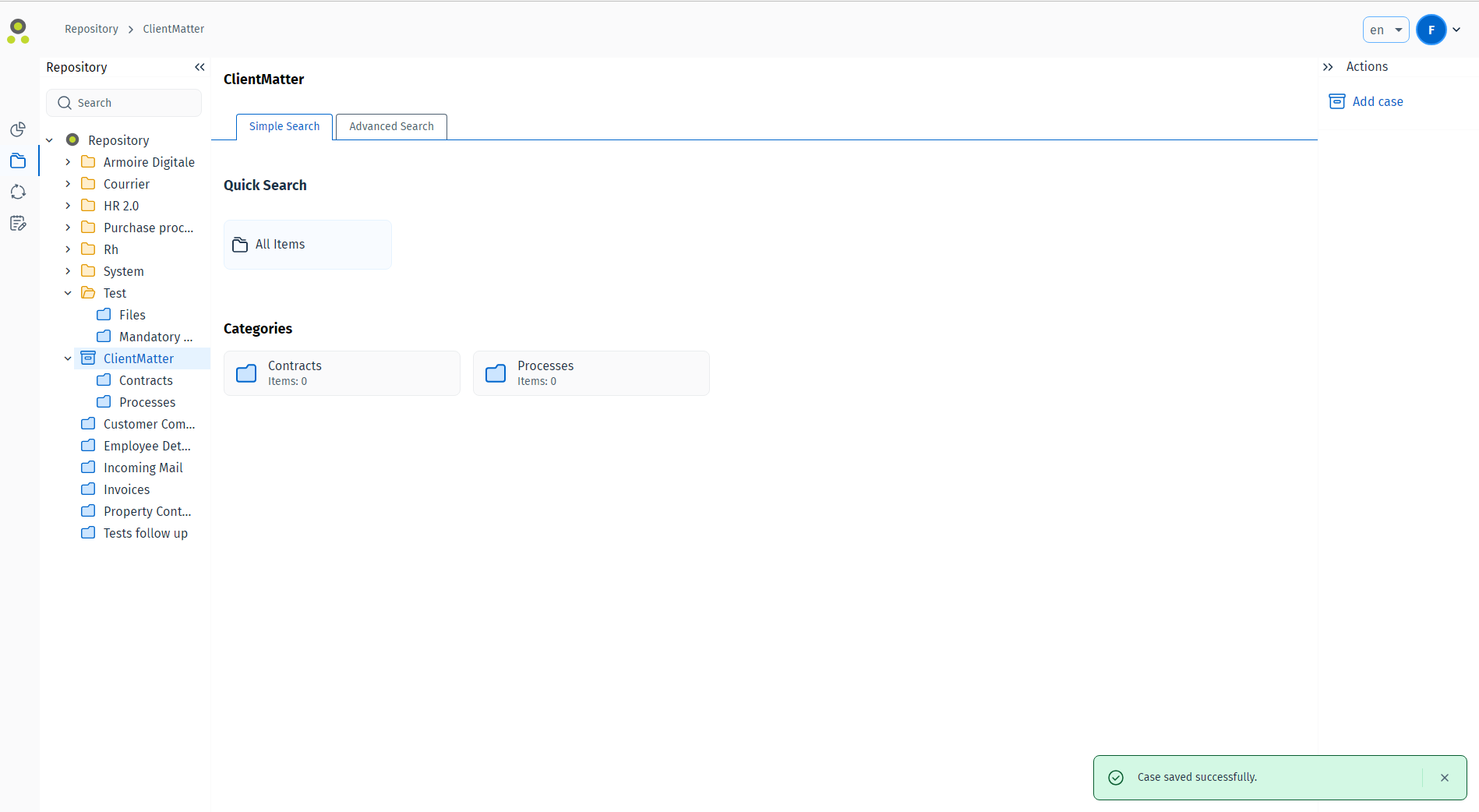Select the Rh folder label in tree
The image size is (1479, 812).
click(111, 249)
